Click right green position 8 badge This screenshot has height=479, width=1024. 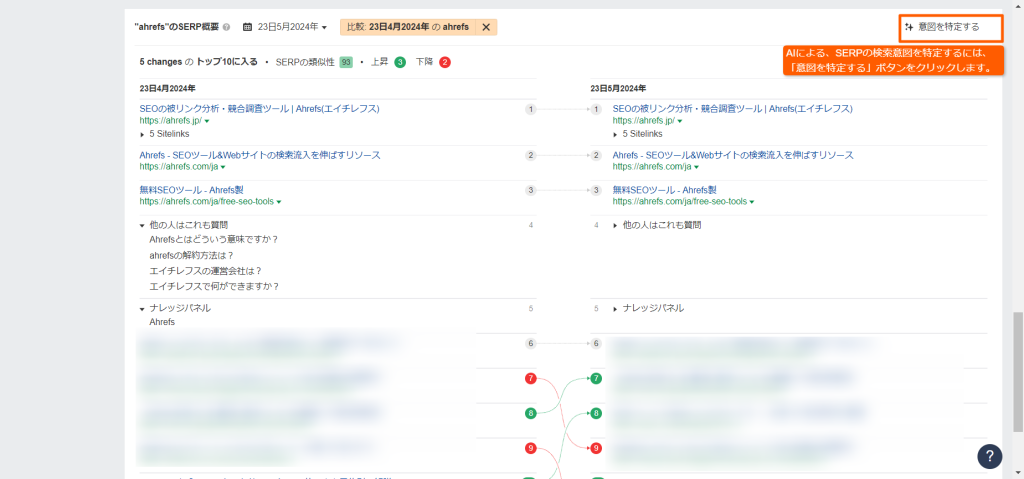(596, 413)
